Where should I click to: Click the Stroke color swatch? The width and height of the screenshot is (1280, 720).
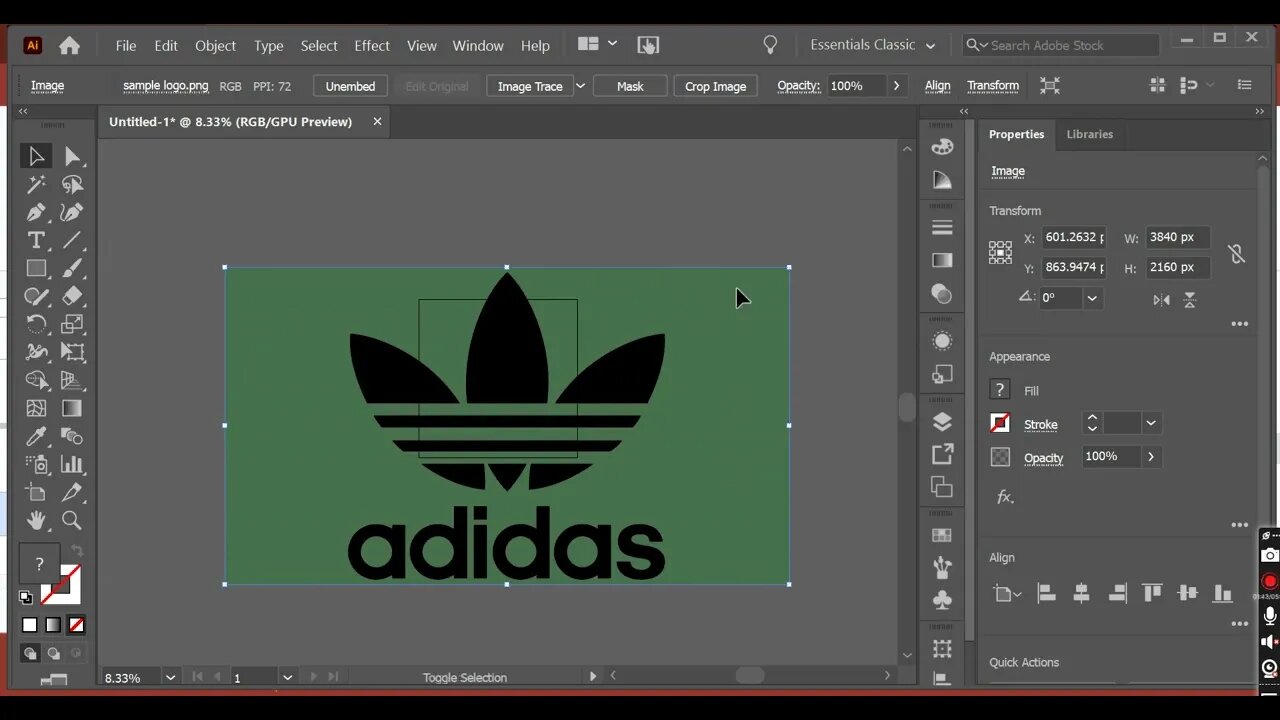1000,424
